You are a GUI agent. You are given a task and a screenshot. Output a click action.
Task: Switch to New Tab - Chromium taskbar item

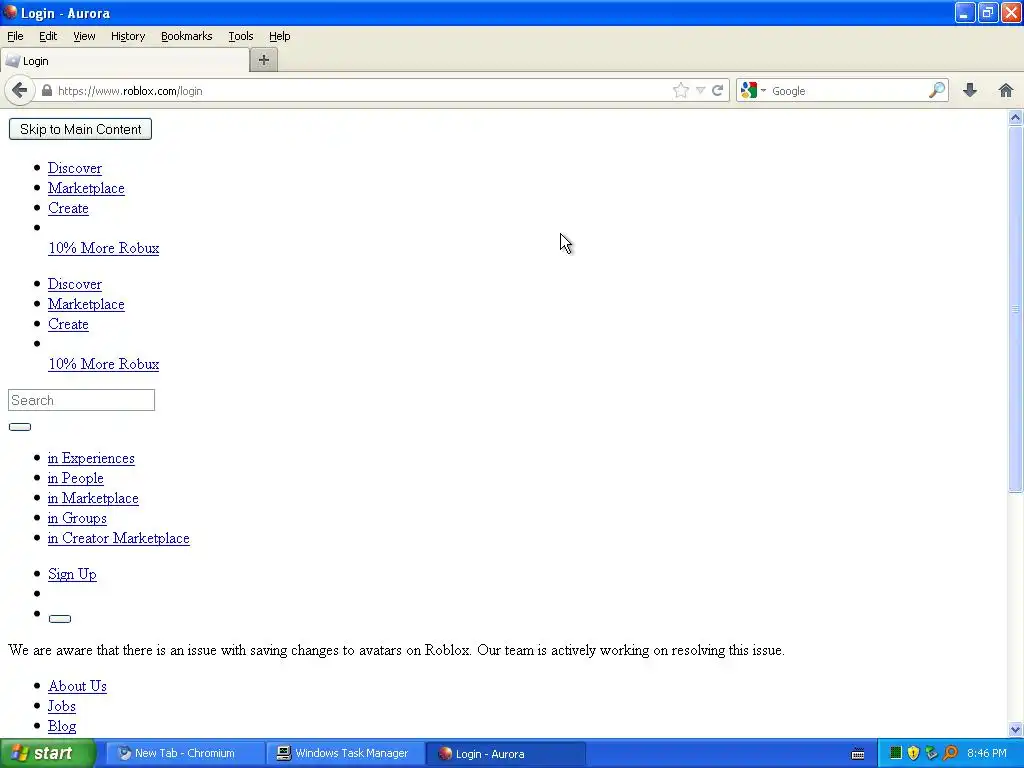point(184,753)
